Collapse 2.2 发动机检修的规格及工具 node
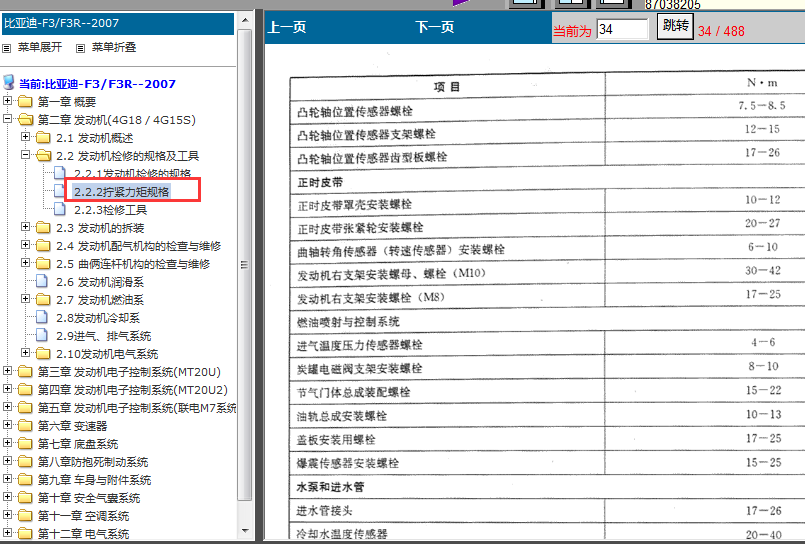The width and height of the screenshot is (805, 544). [x=25, y=154]
